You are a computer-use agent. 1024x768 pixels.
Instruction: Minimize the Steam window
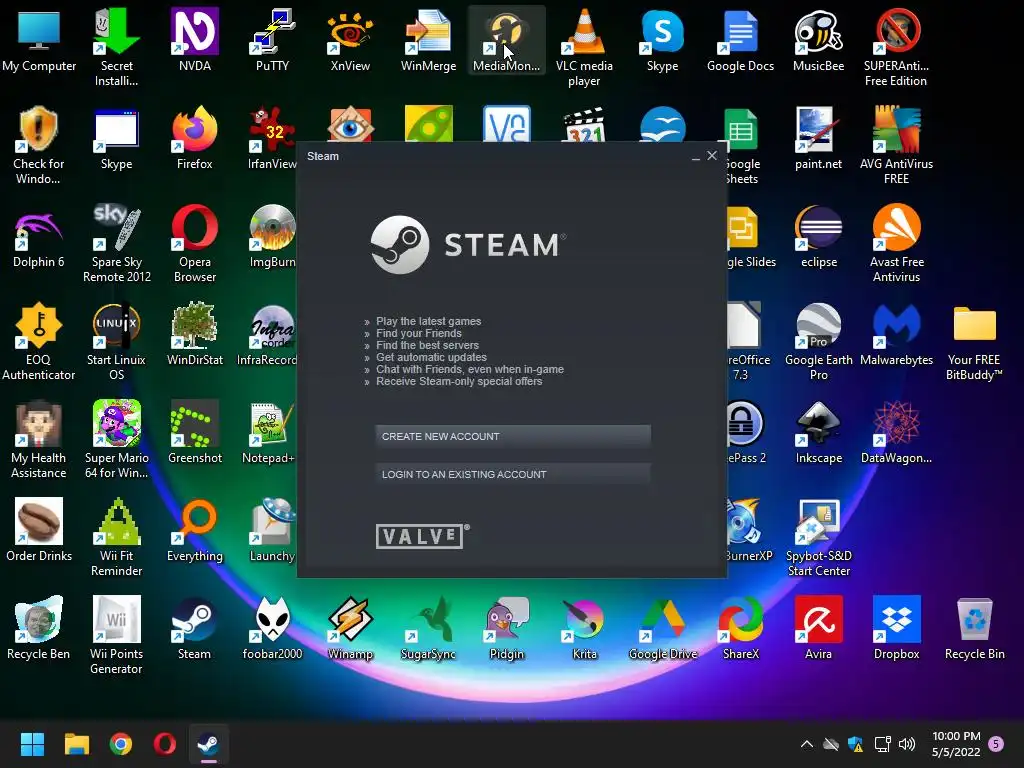pyautogui.click(x=696, y=157)
